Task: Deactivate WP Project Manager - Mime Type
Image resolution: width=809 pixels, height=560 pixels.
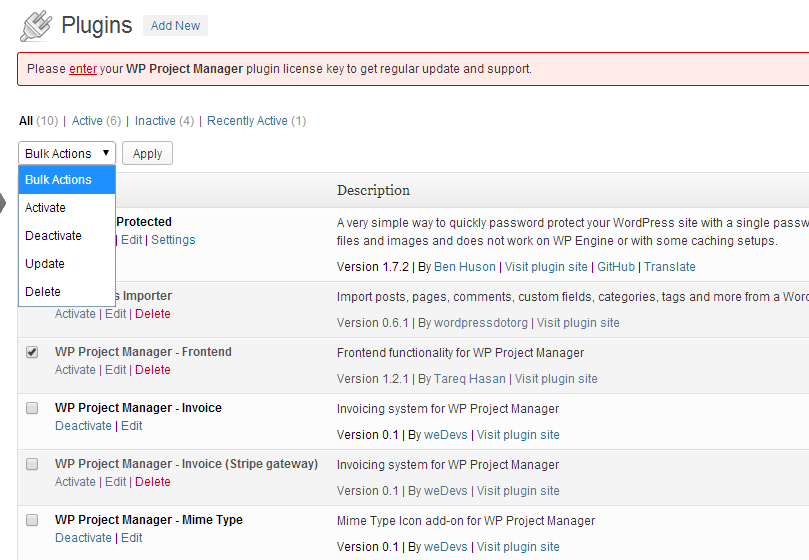Action: click(84, 538)
